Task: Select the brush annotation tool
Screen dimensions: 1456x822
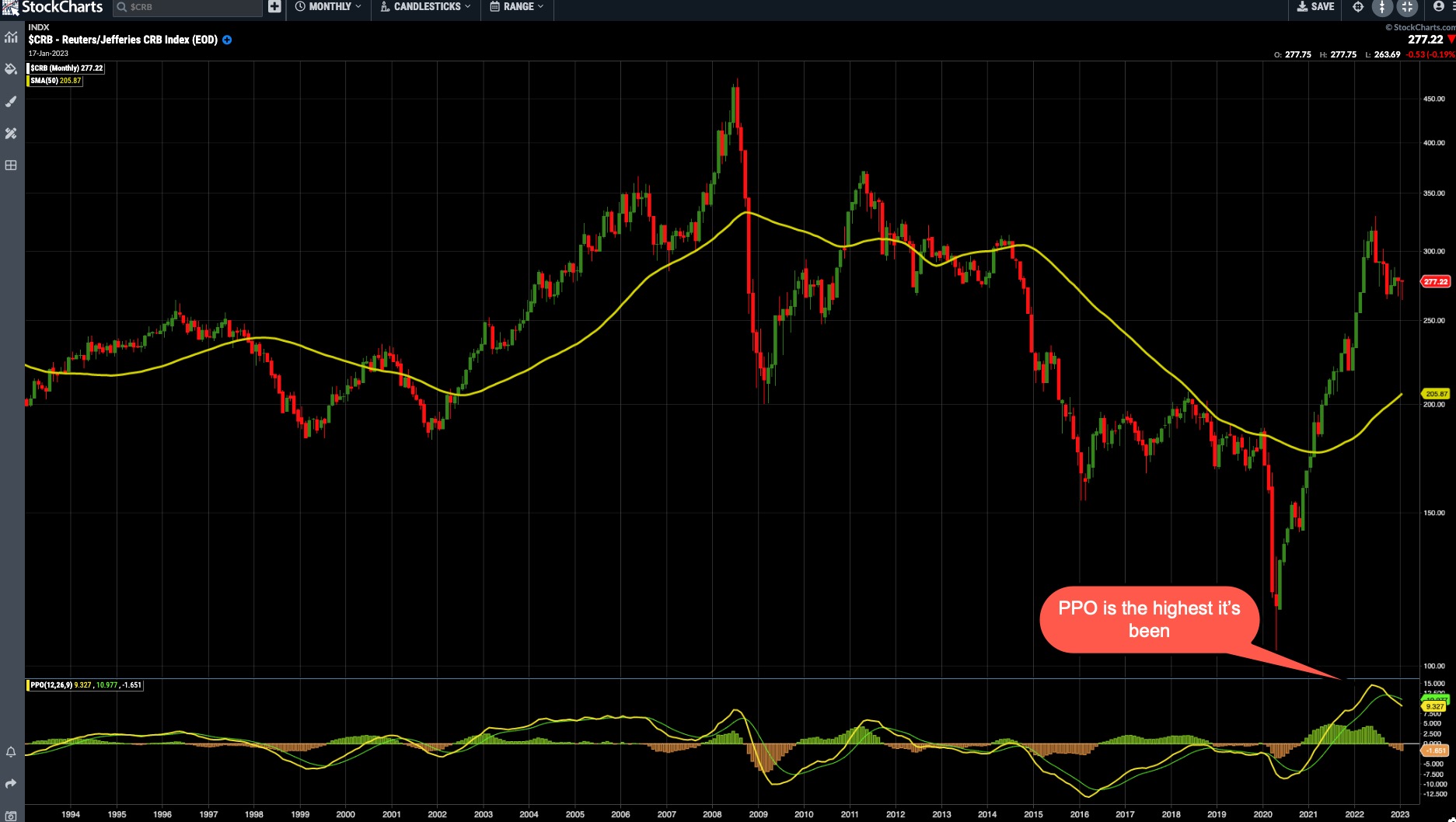Action: tap(11, 102)
